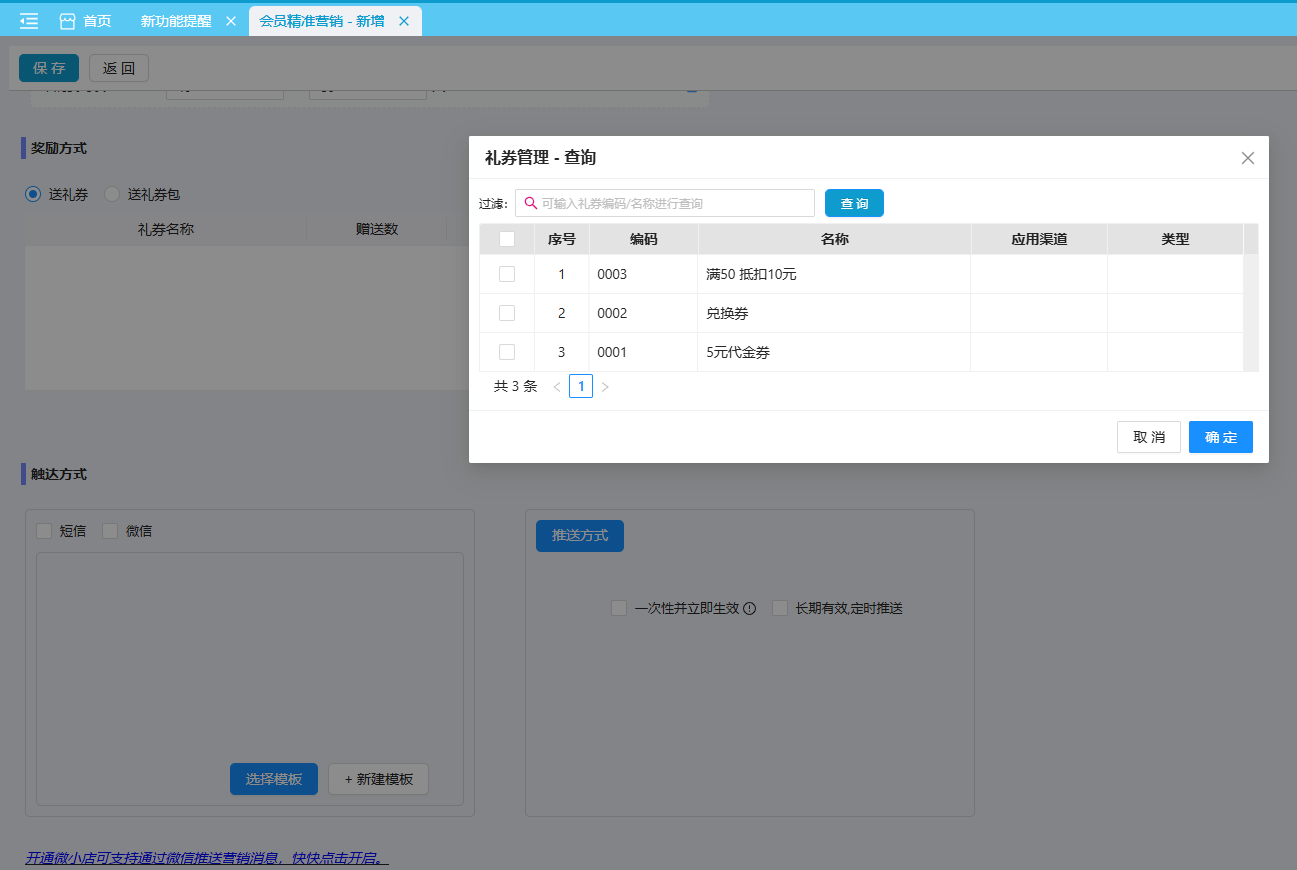
Task: Switch to the 新功能提醒 tab
Action: coord(176,21)
